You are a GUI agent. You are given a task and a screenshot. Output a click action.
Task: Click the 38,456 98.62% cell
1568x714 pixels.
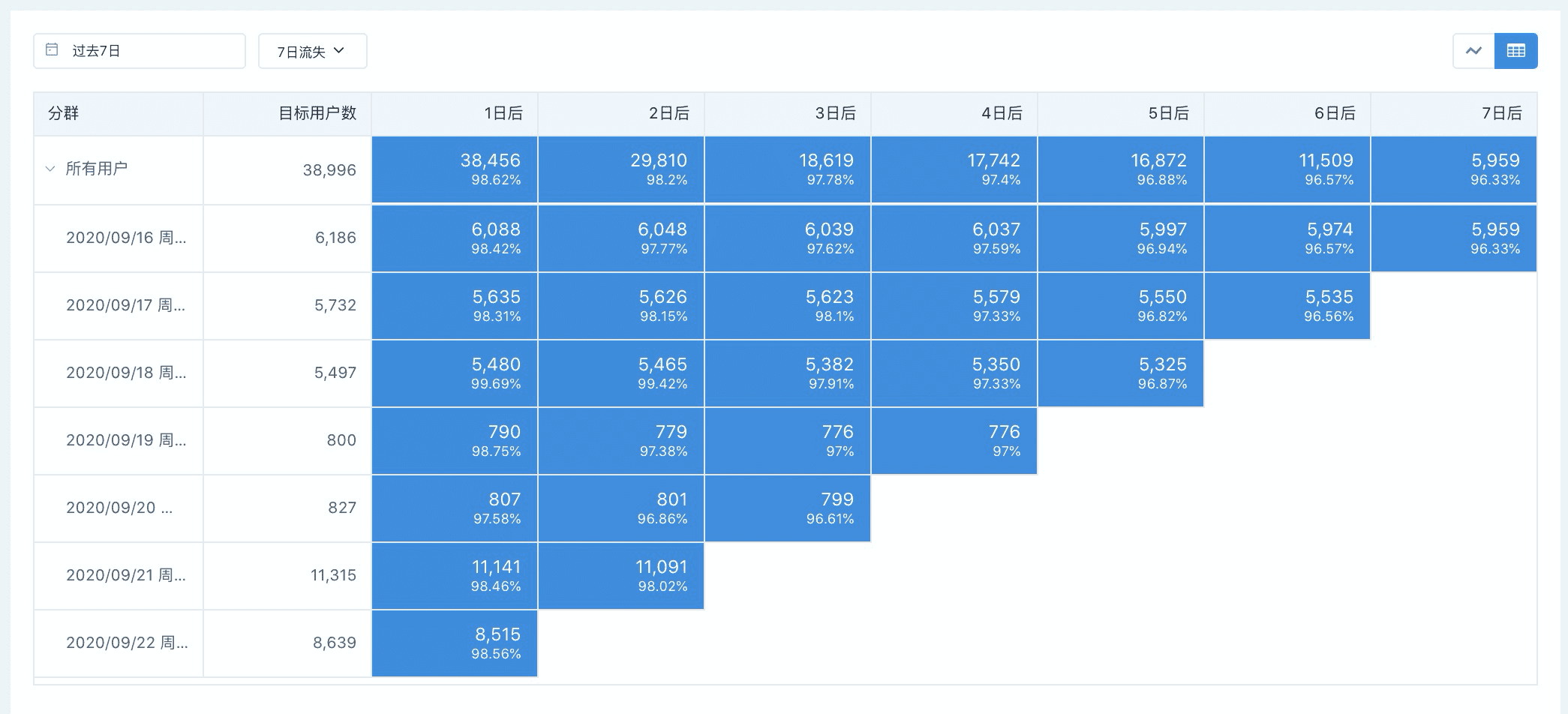pyautogui.click(x=455, y=169)
